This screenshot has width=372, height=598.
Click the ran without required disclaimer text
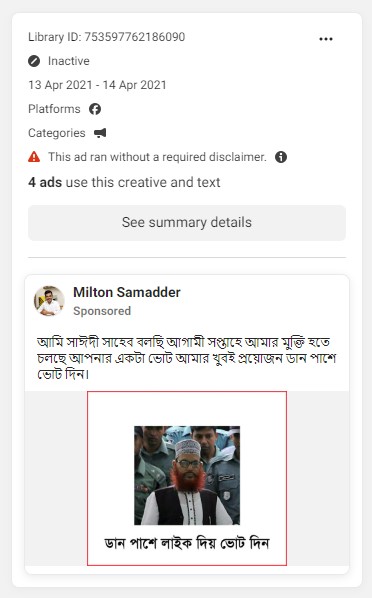pos(157,157)
